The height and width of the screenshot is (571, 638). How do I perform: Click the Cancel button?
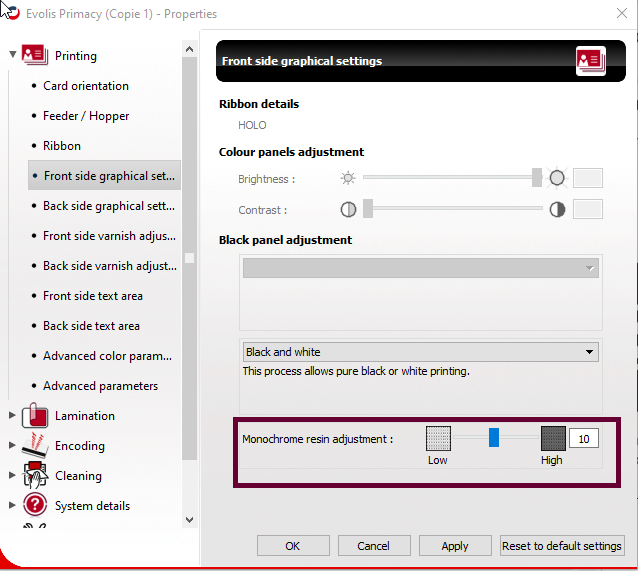(x=374, y=546)
